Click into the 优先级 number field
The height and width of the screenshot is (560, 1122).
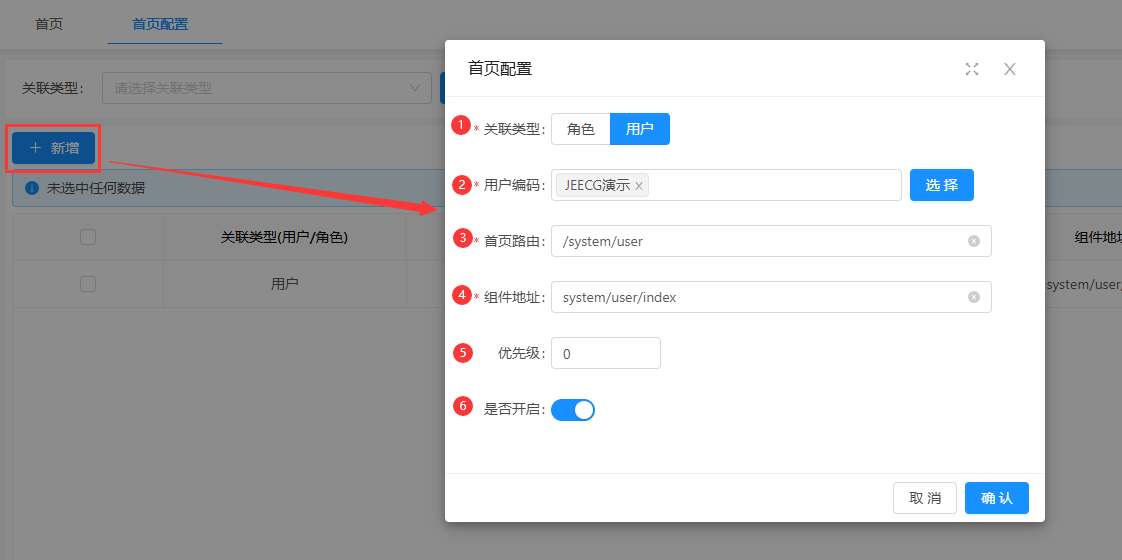(x=605, y=353)
